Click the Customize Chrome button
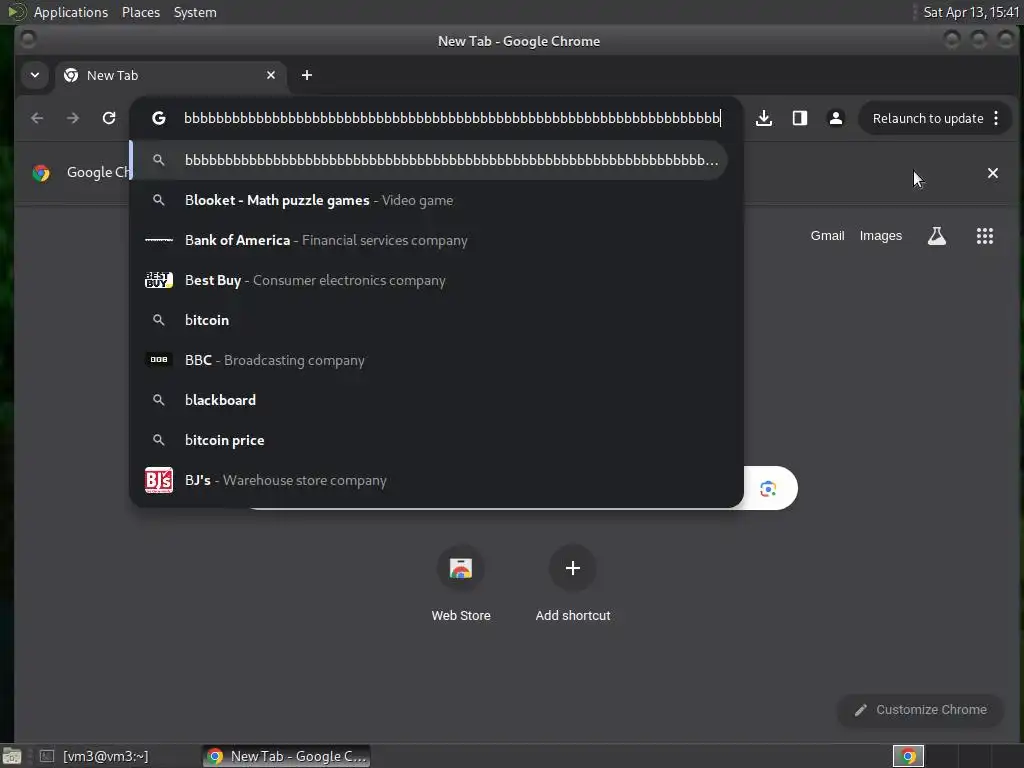This screenshot has width=1024, height=768. (921, 710)
